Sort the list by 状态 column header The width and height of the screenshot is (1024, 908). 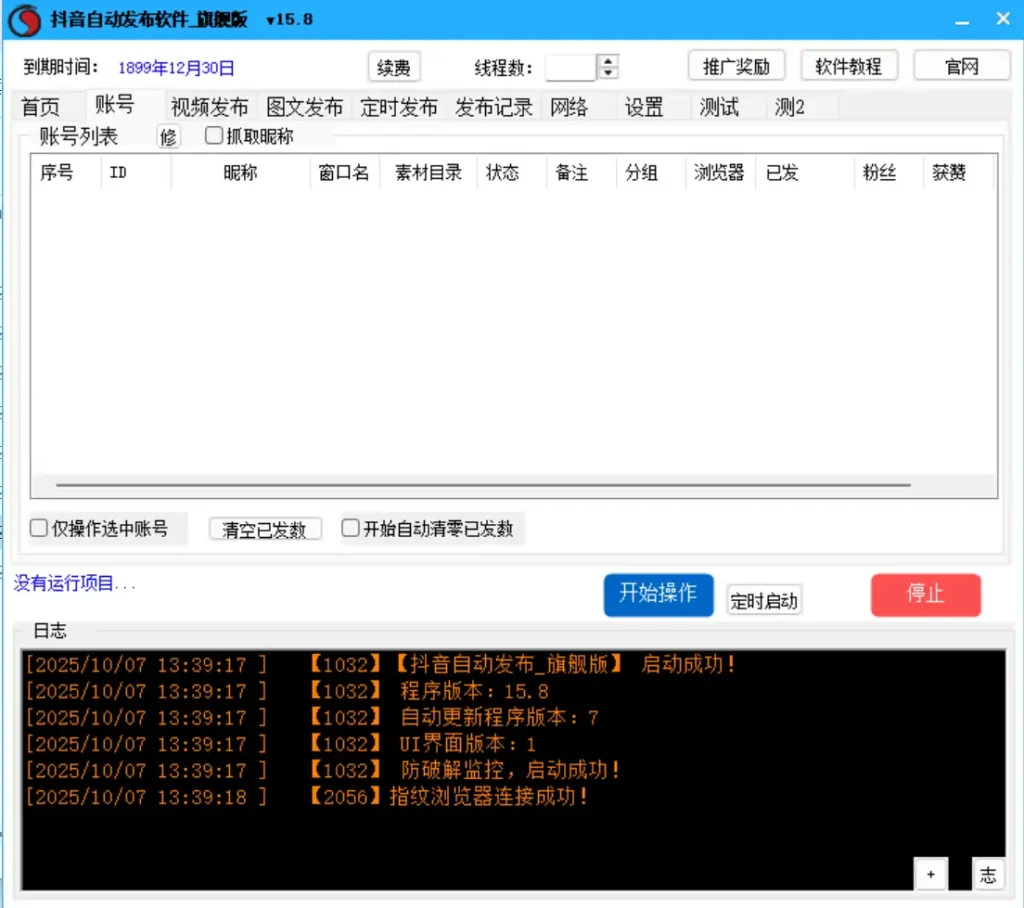point(502,173)
